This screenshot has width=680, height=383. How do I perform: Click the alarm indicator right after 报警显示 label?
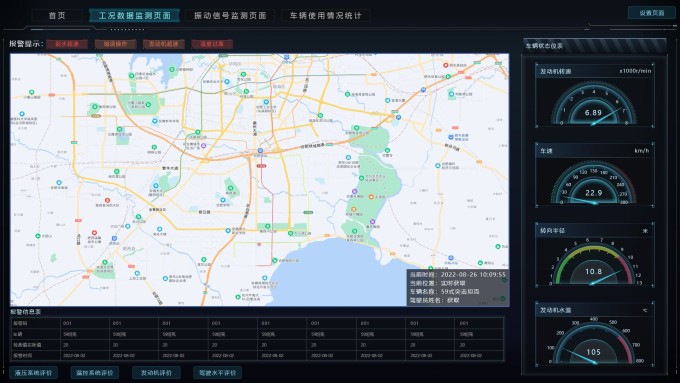(67, 44)
